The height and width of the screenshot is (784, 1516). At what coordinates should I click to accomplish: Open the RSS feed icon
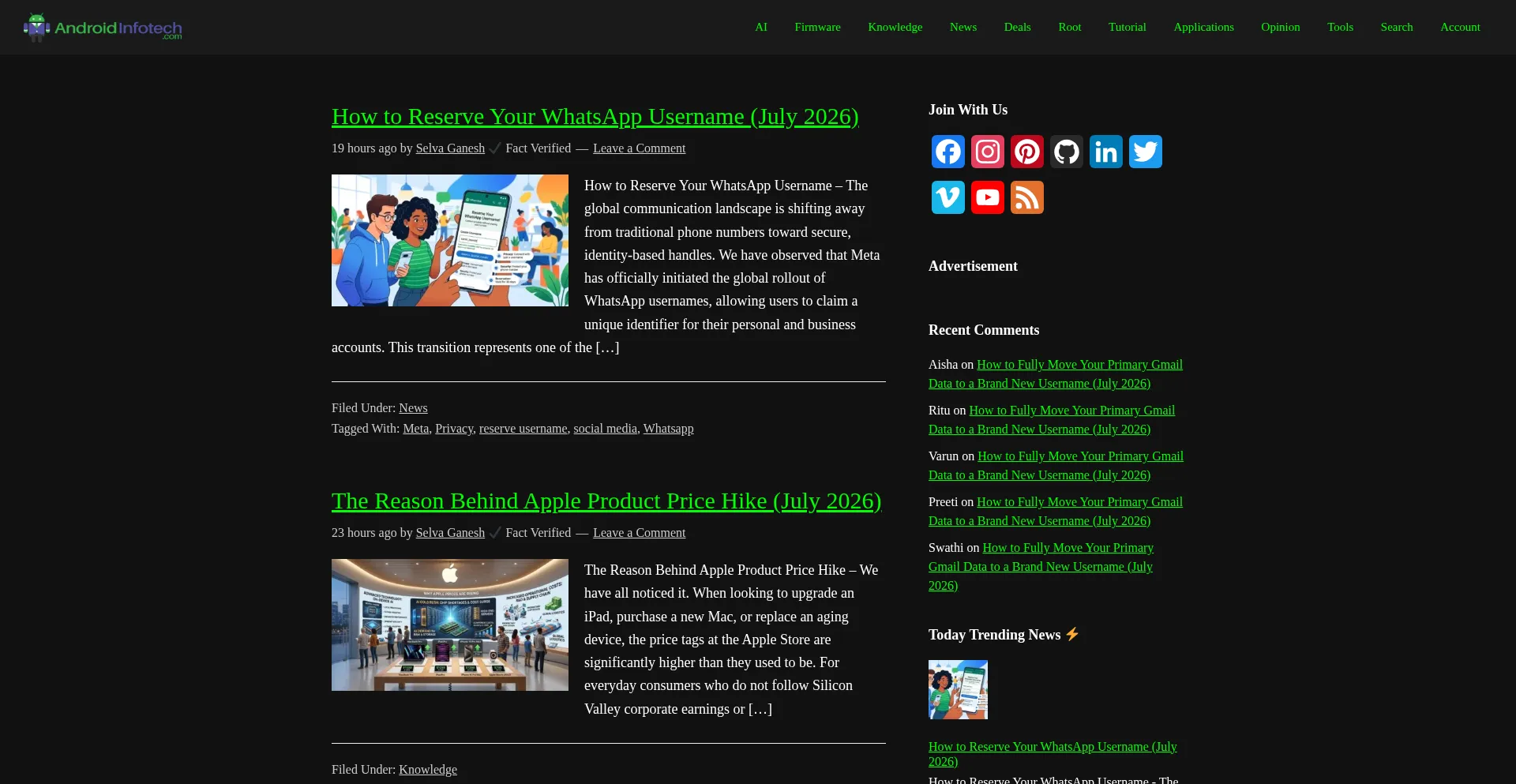(1027, 197)
